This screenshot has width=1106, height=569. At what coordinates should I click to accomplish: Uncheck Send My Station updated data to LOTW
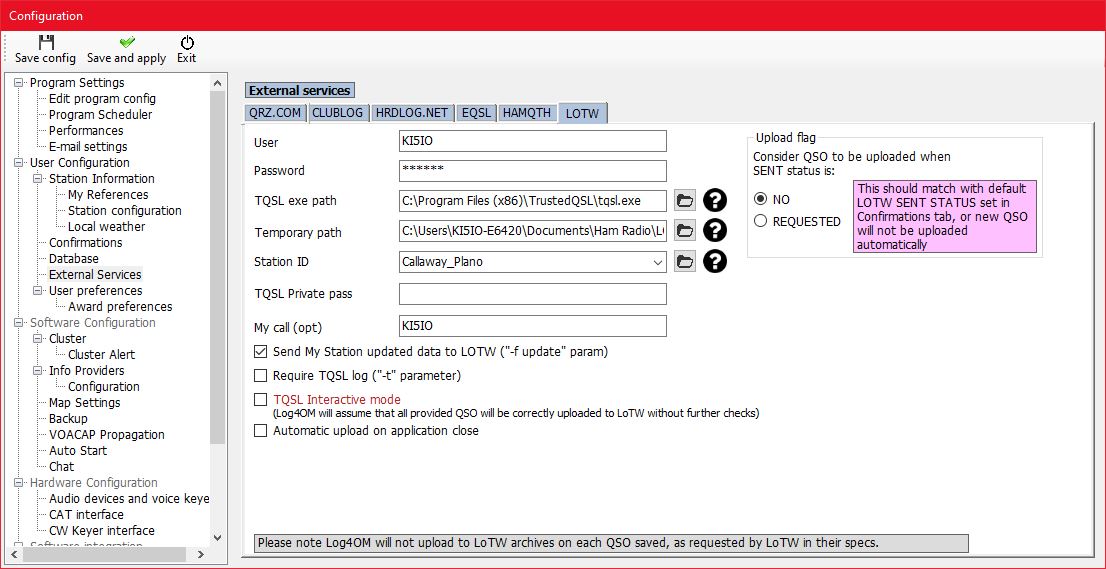[260, 351]
